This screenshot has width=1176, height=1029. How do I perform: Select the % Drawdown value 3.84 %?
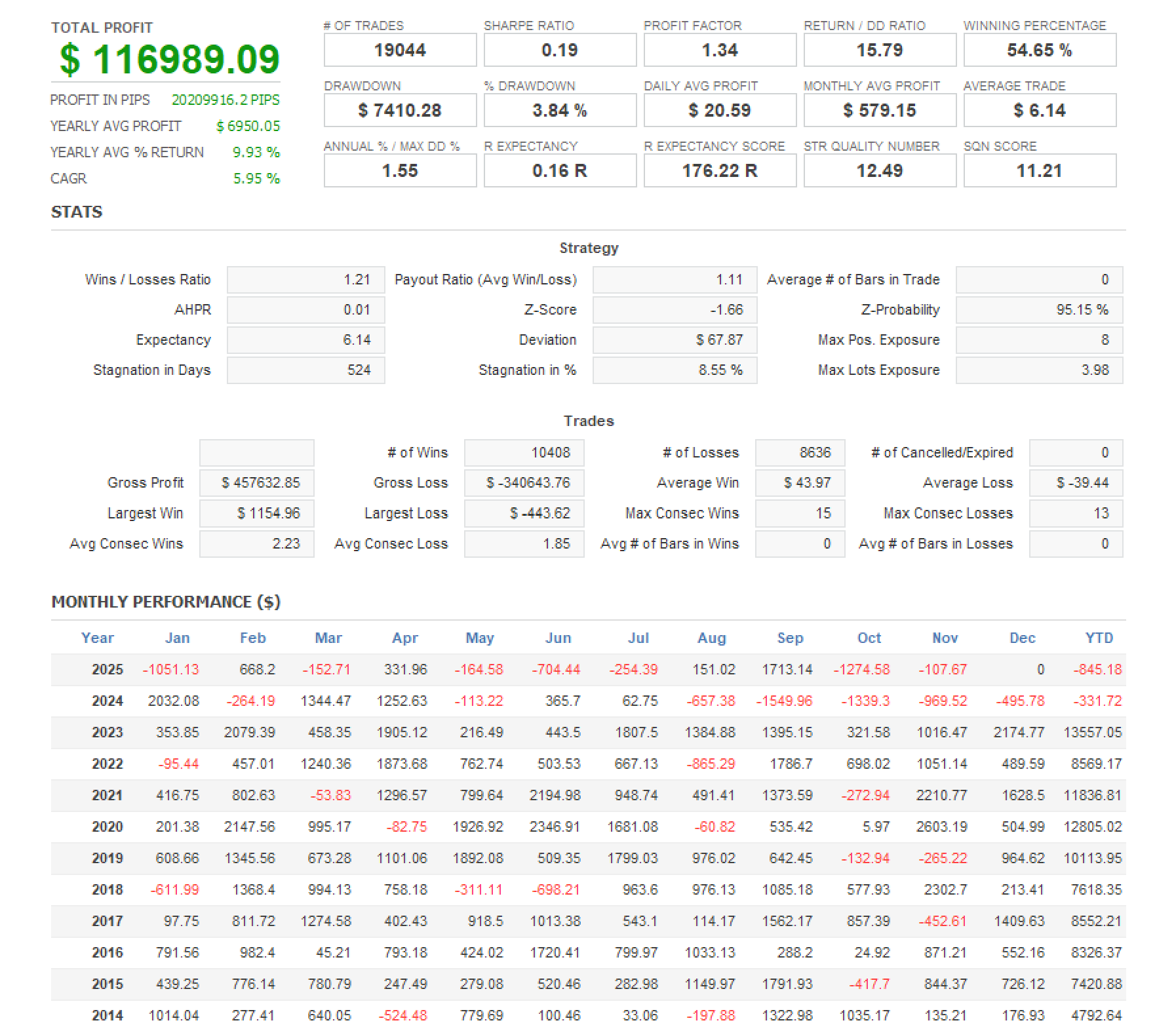click(x=560, y=111)
